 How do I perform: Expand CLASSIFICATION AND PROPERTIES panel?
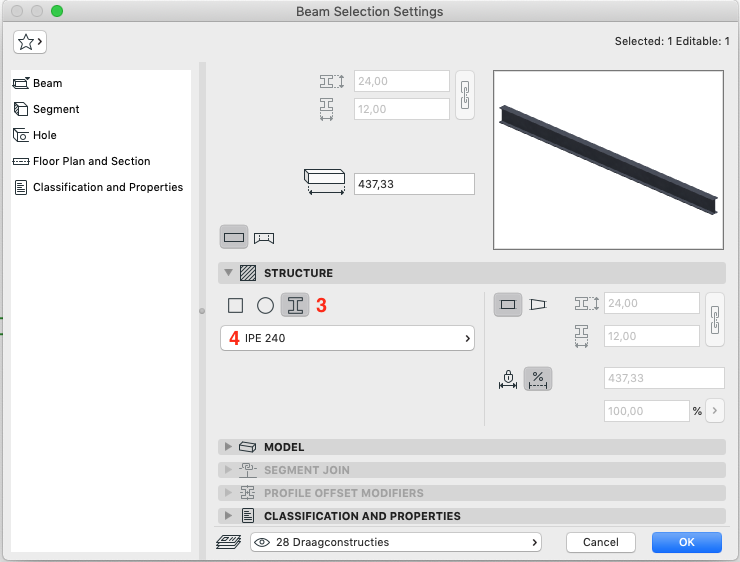(x=228, y=515)
